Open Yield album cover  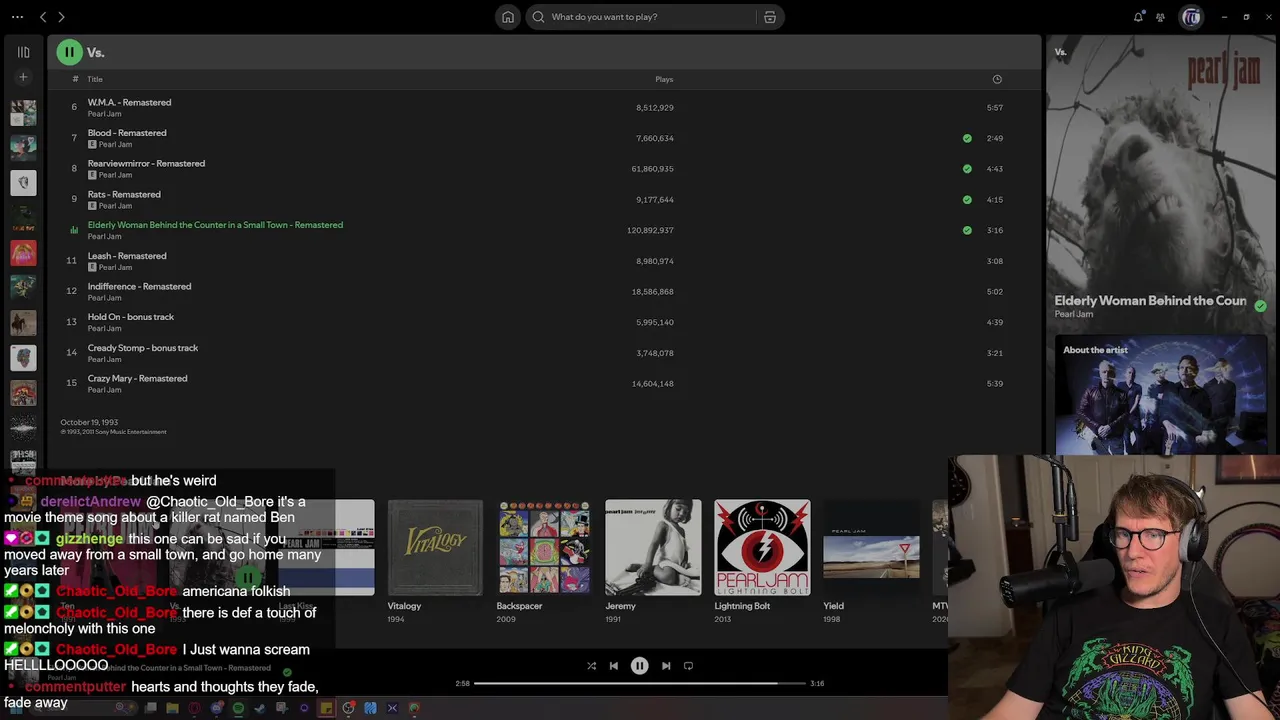click(871, 547)
